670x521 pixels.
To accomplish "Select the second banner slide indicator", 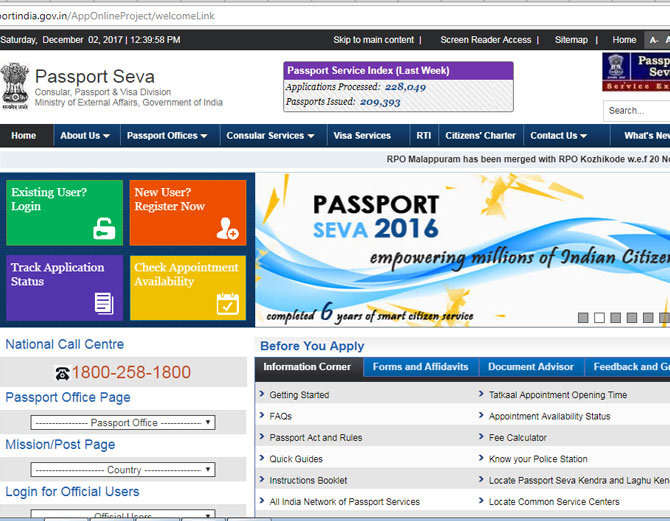I will coord(599,318).
